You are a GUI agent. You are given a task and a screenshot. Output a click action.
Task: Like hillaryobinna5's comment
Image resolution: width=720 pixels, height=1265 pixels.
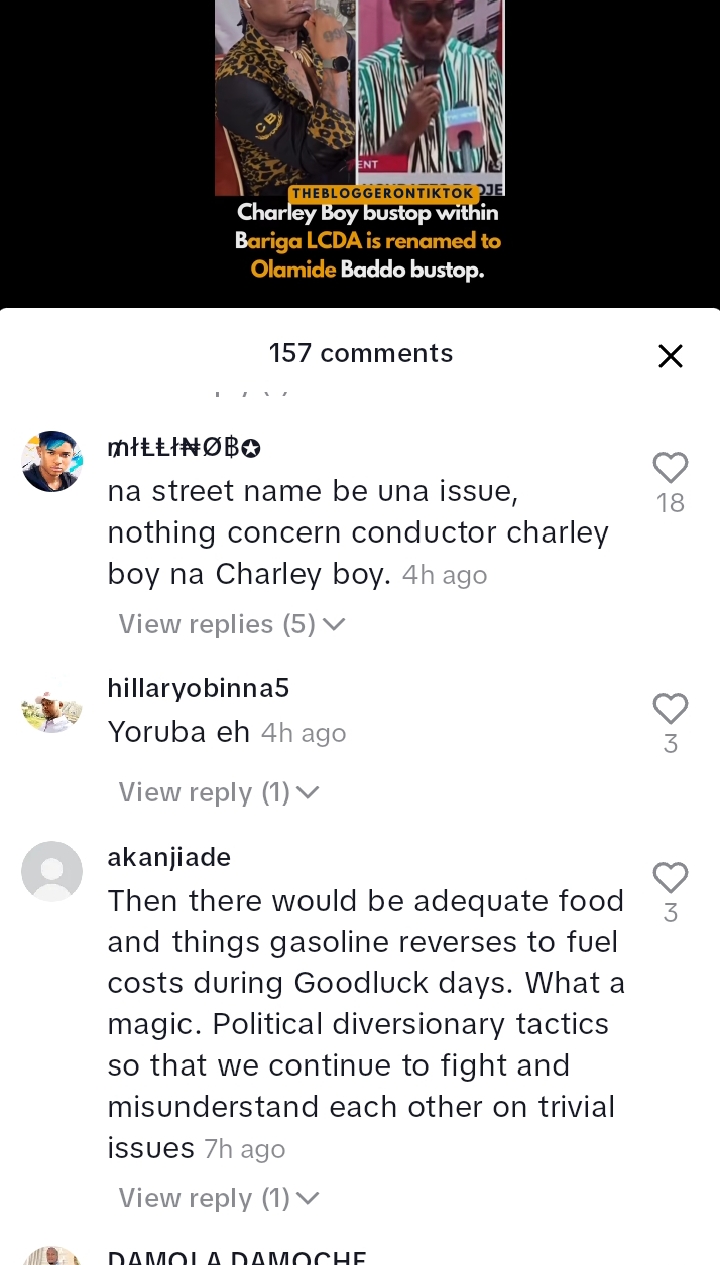coord(670,709)
